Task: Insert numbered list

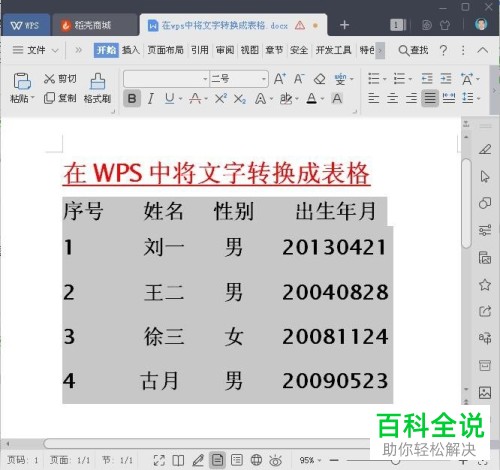Action: 399,79
